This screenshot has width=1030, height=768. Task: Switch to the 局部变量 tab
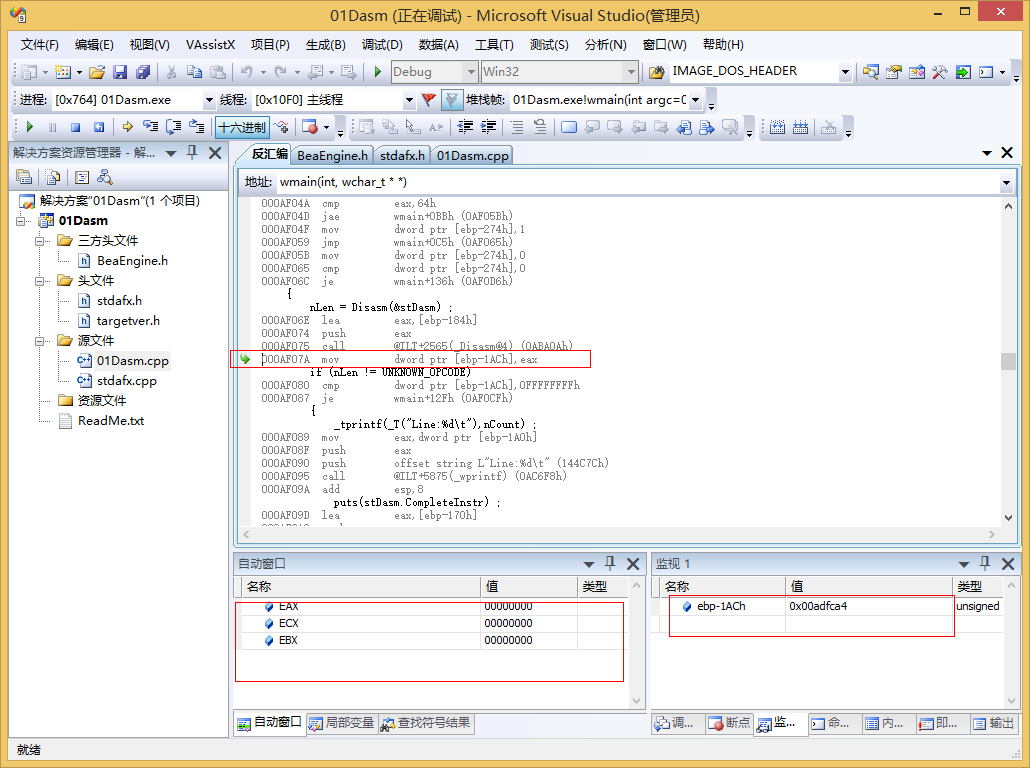click(343, 723)
